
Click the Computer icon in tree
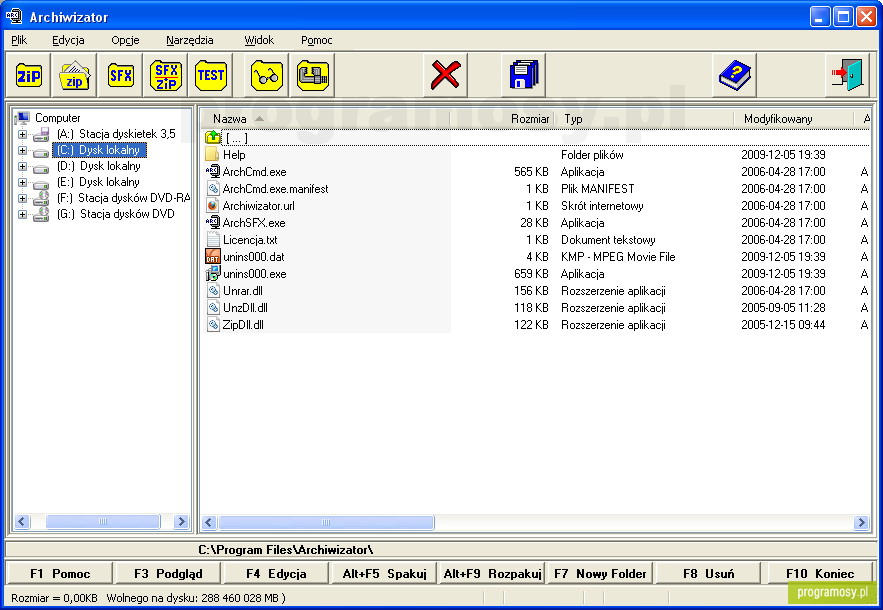tap(23, 118)
